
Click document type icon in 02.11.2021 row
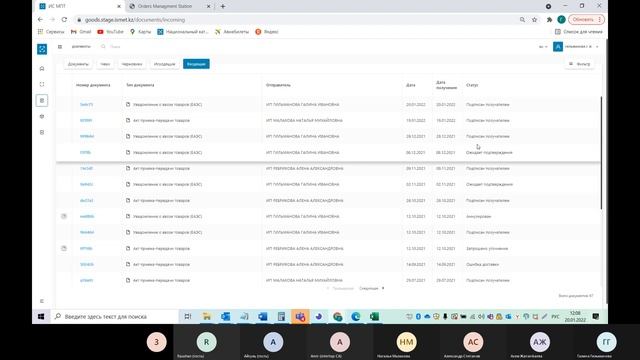click(128, 184)
